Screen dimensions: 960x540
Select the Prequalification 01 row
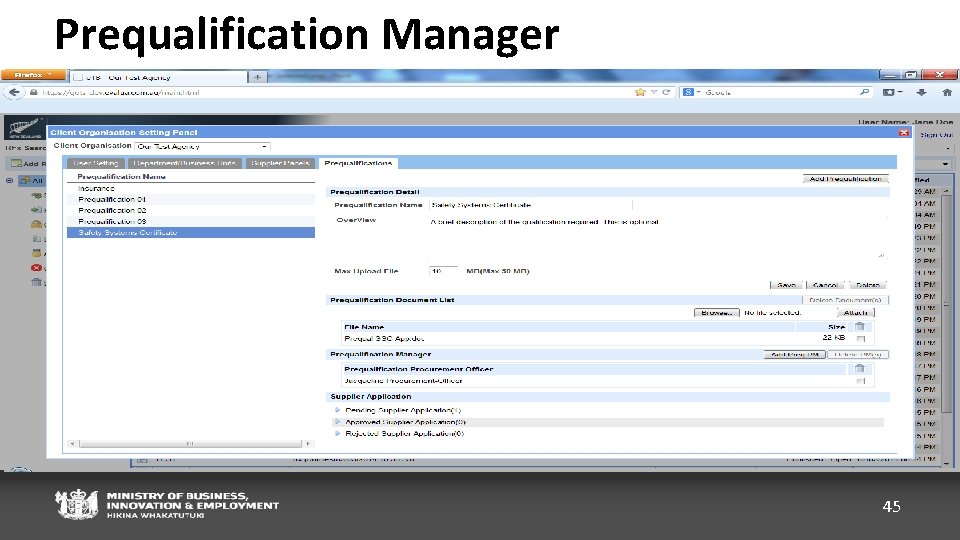[190, 200]
